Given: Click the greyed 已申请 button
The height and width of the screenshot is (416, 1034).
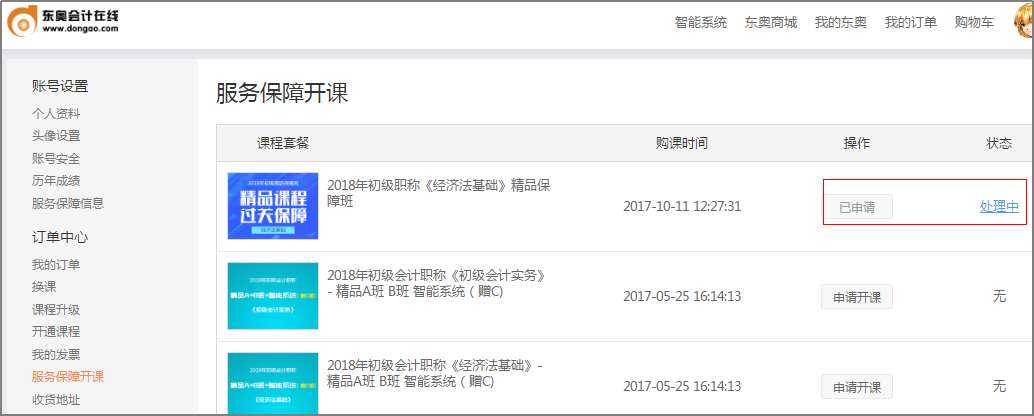Looking at the screenshot, I should (x=857, y=207).
